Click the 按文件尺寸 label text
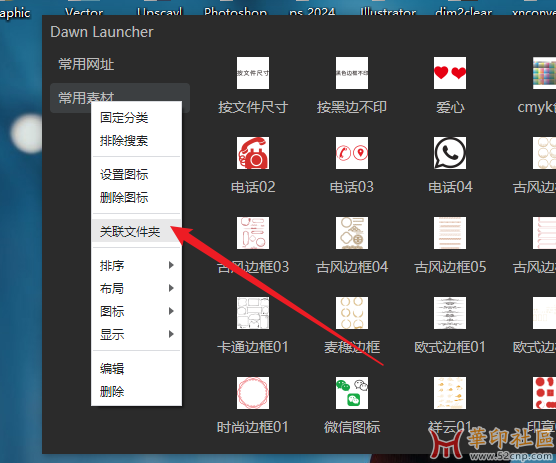Image resolution: width=556 pixels, height=463 pixels. coord(253,107)
